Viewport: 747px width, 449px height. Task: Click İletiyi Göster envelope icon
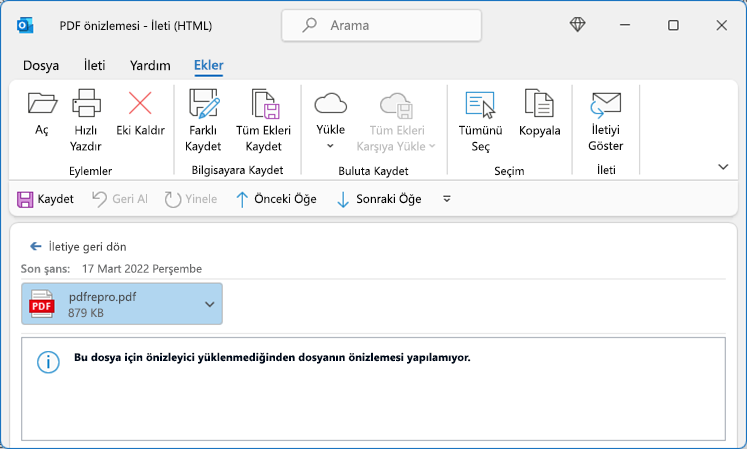606,104
